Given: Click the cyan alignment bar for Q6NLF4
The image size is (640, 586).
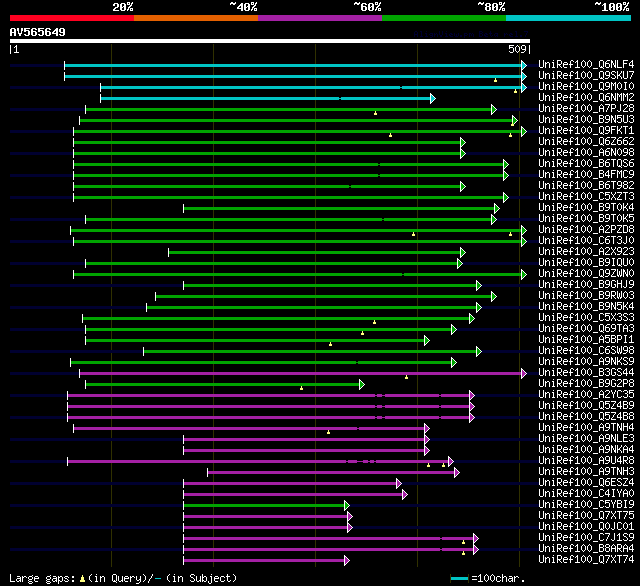Looking at the screenshot, I should (x=293, y=65).
